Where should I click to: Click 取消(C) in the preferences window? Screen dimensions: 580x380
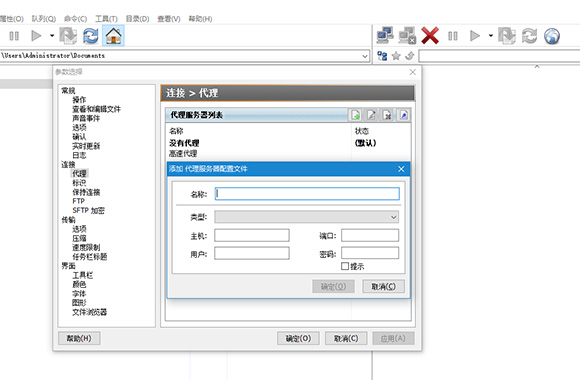click(346, 338)
